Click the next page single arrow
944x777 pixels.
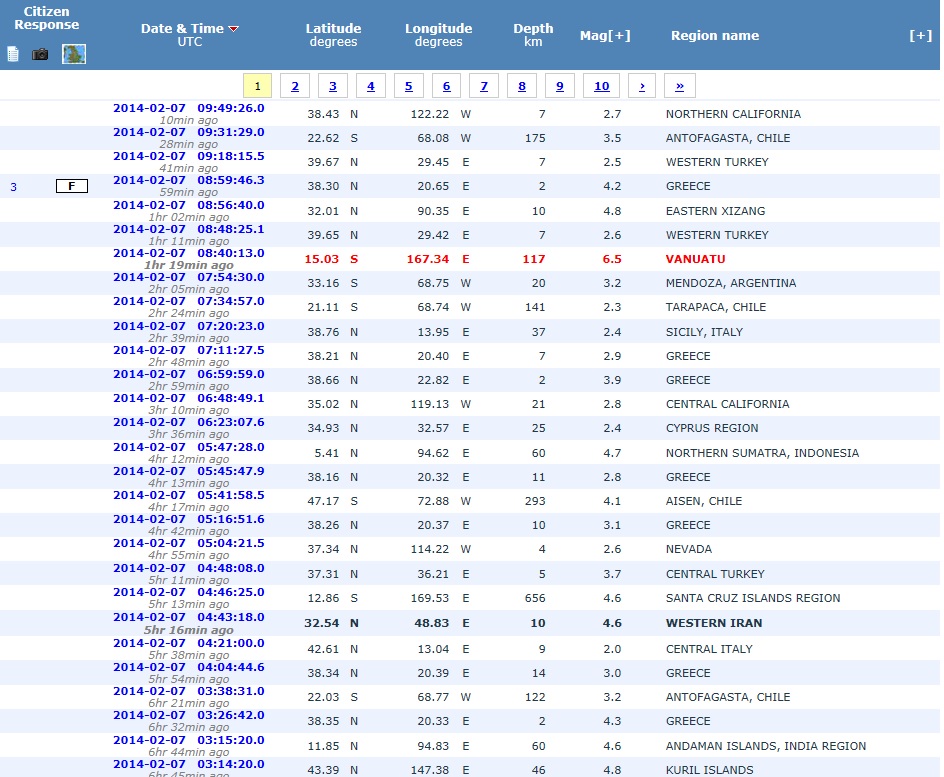(642, 85)
